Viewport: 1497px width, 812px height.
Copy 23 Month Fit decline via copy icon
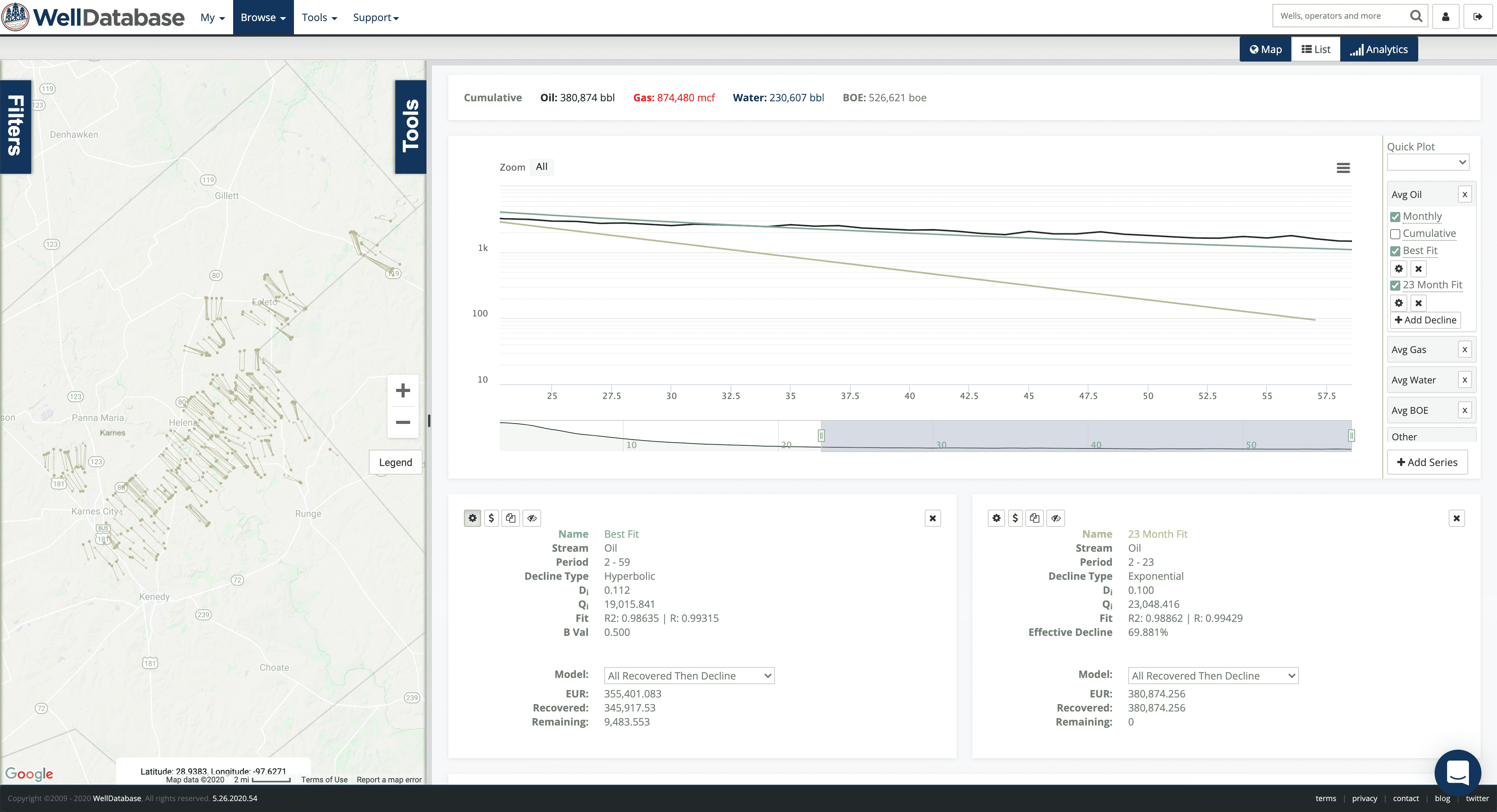coord(1034,518)
